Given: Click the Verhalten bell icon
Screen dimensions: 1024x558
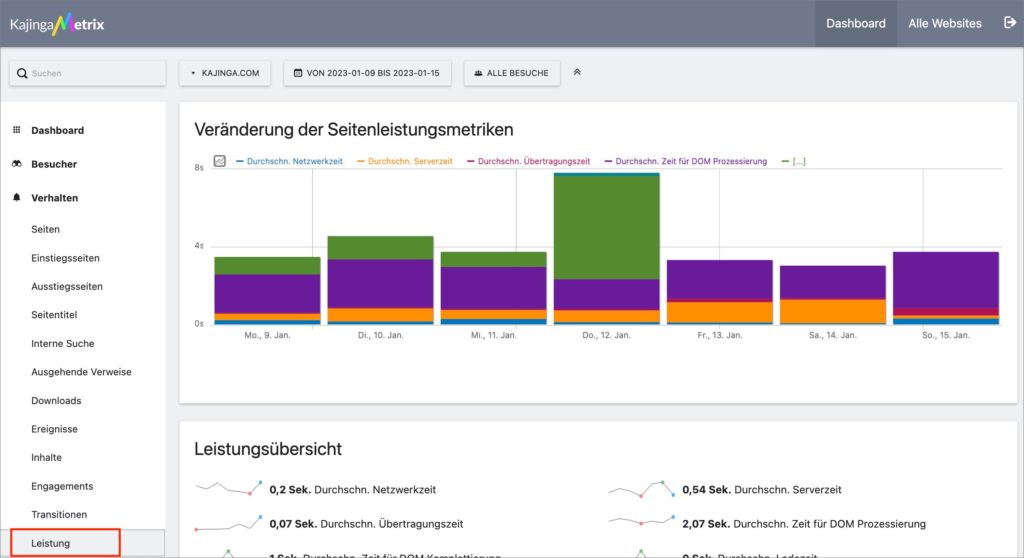Looking at the screenshot, I should click(16, 197).
